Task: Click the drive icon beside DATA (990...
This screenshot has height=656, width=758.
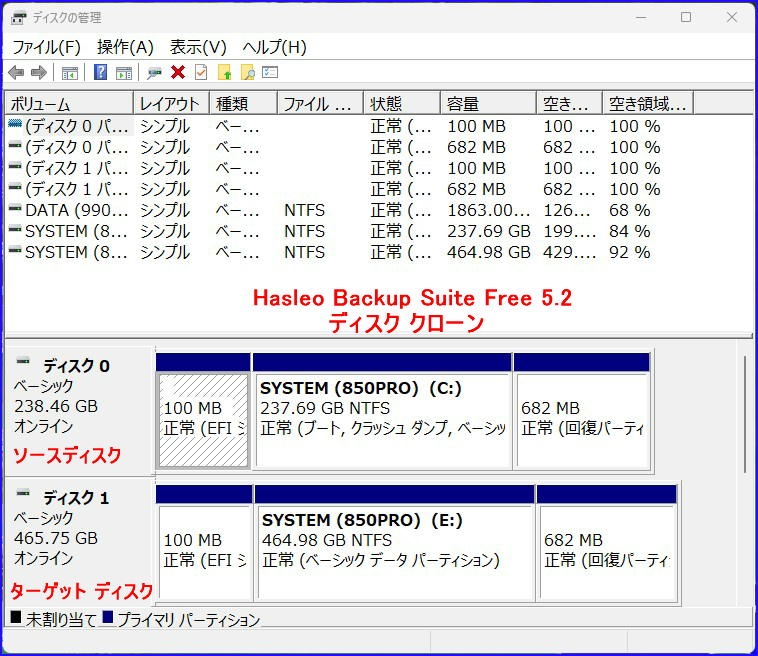Action: [x=15, y=209]
